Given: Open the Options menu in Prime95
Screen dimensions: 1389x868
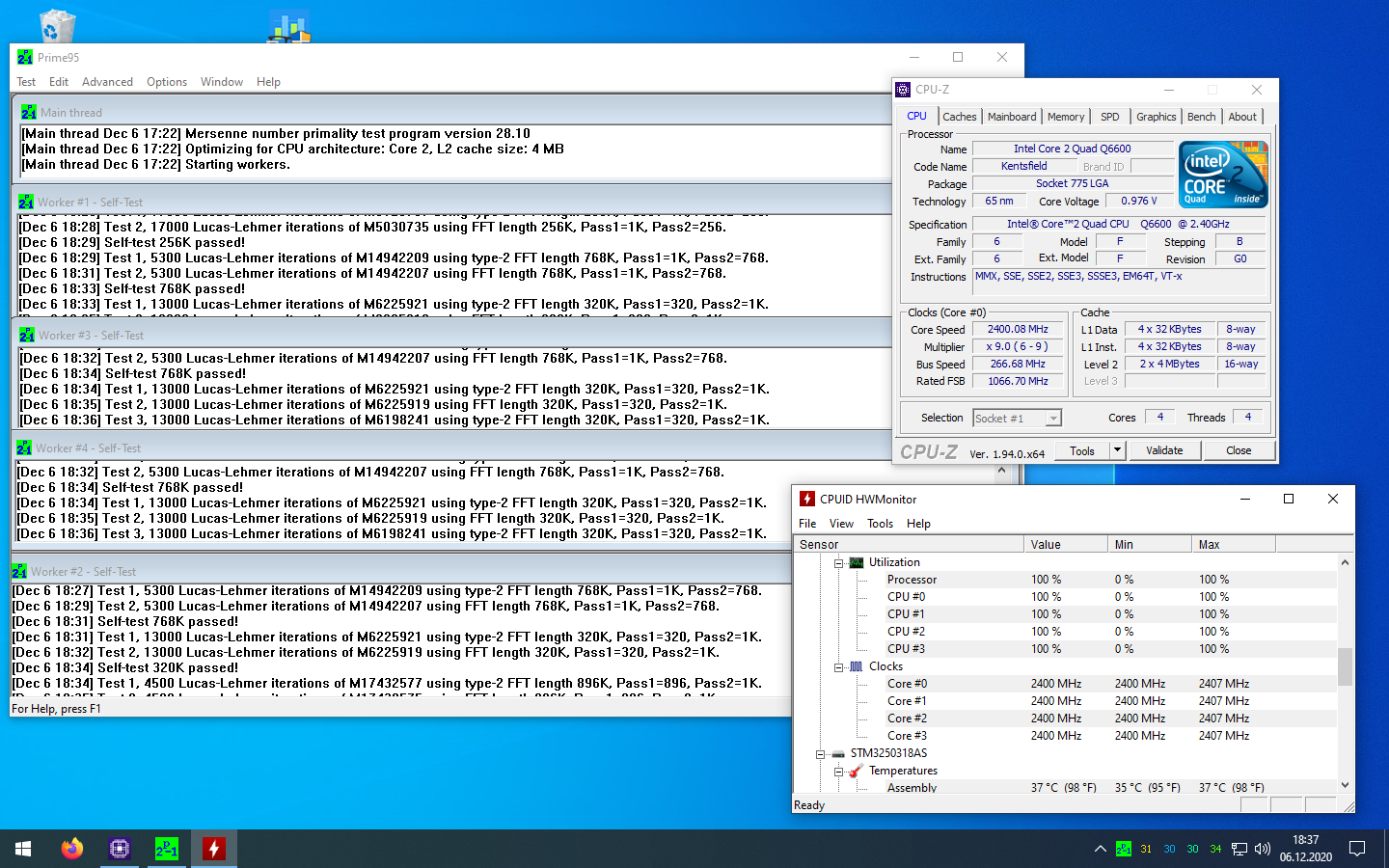Looking at the screenshot, I should (x=167, y=82).
